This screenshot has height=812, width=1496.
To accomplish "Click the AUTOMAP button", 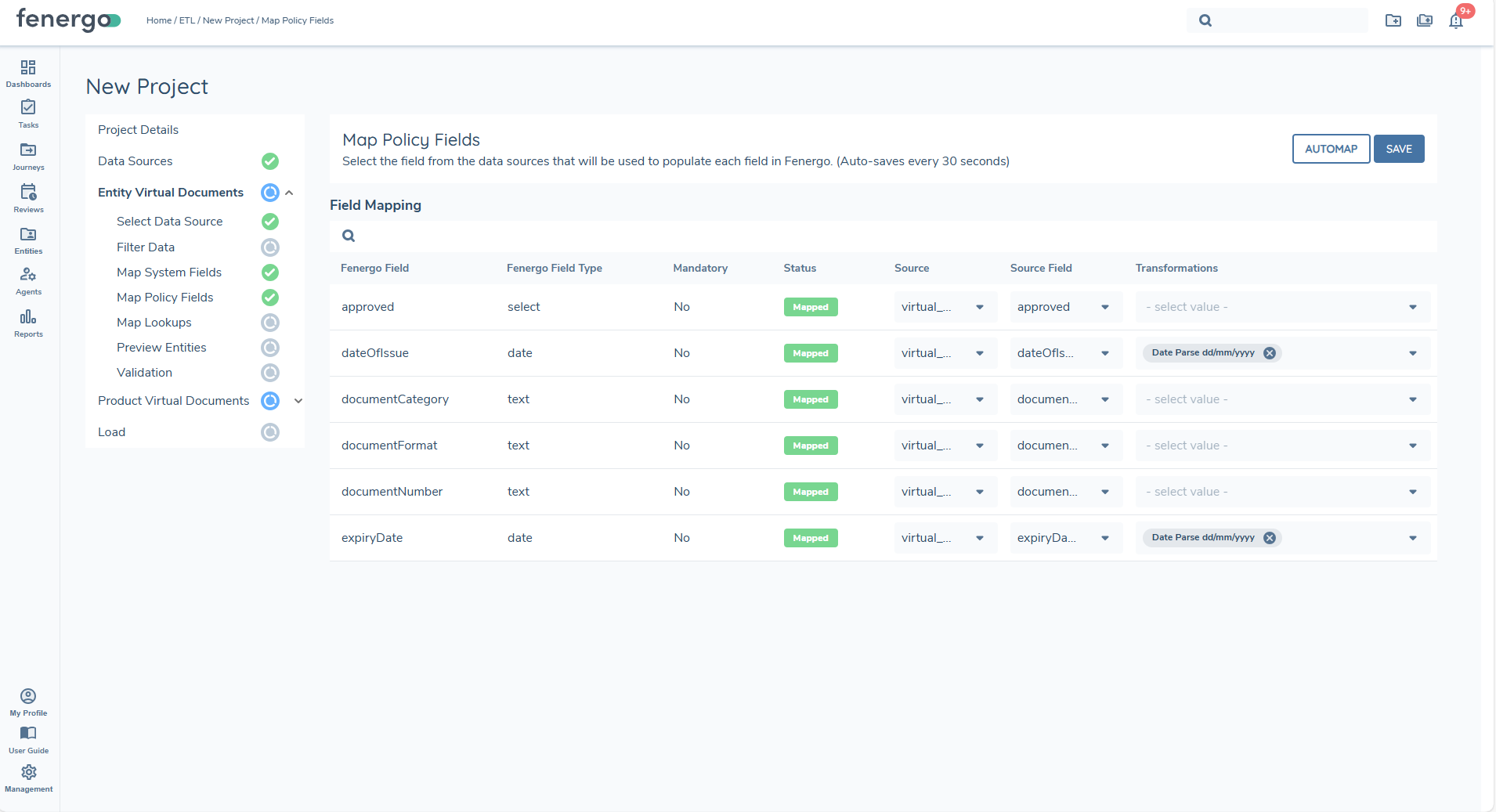I will click(1331, 149).
